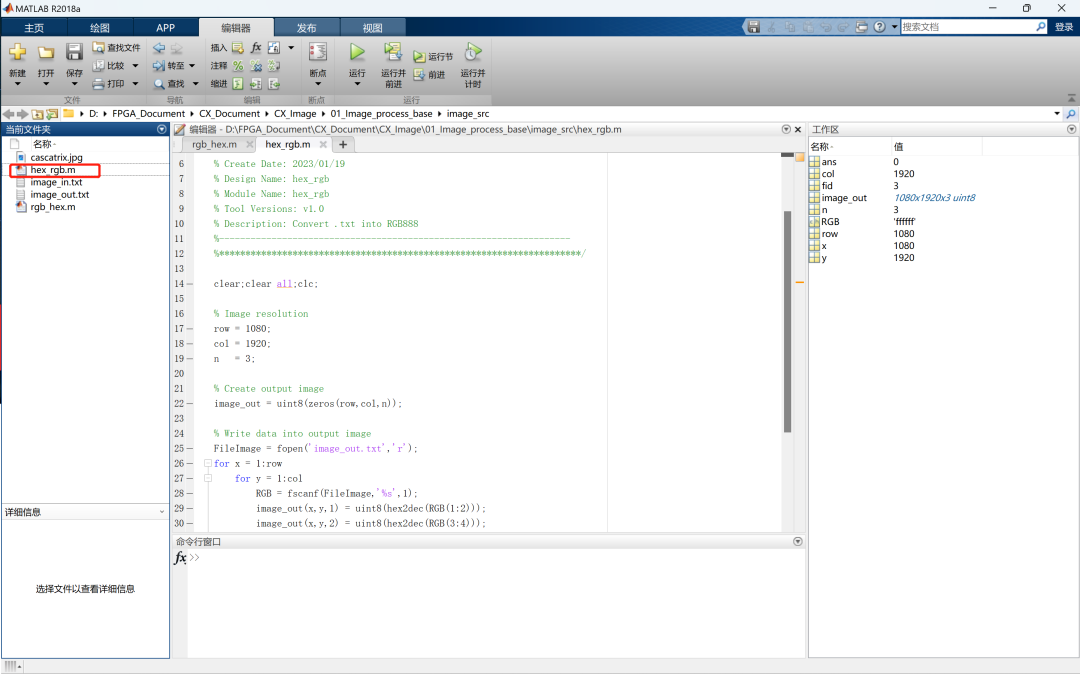Click the Open (打开) folder icon

coord(46,52)
